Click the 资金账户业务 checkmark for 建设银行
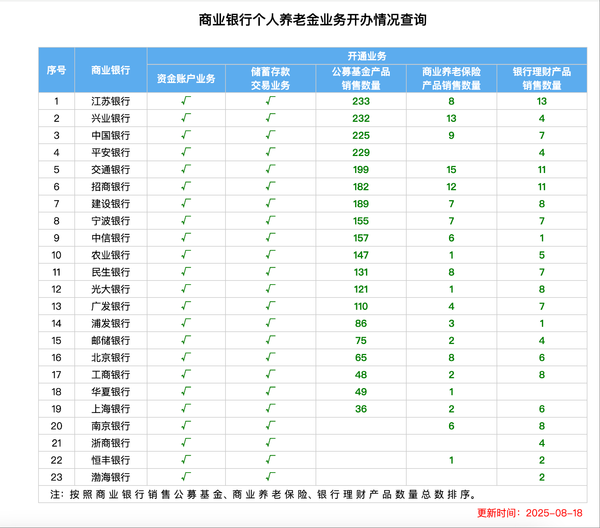Viewport: 600px width, 528px height. [x=186, y=203]
